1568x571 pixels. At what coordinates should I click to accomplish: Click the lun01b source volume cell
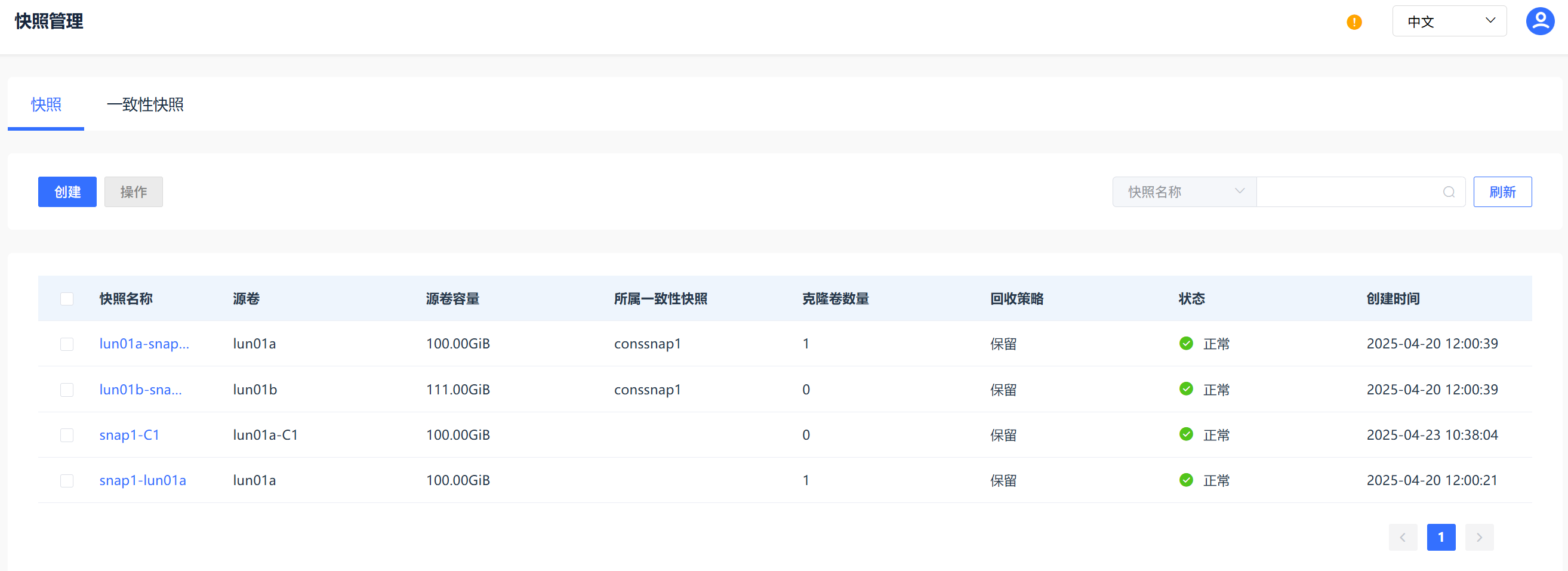pos(254,390)
